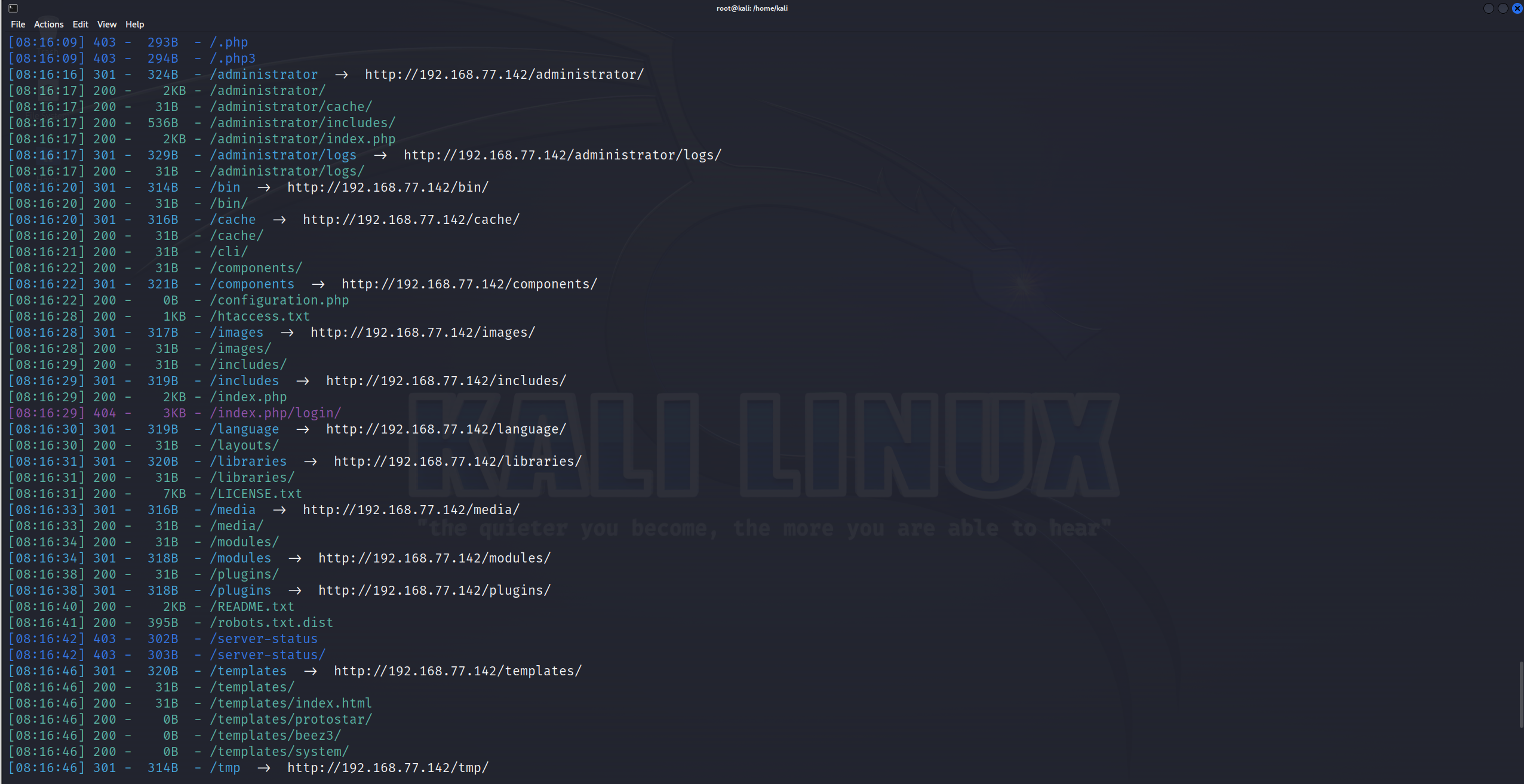This screenshot has height=784, width=1524.
Task: Open the Edit menu
Action: coord(80,24)
